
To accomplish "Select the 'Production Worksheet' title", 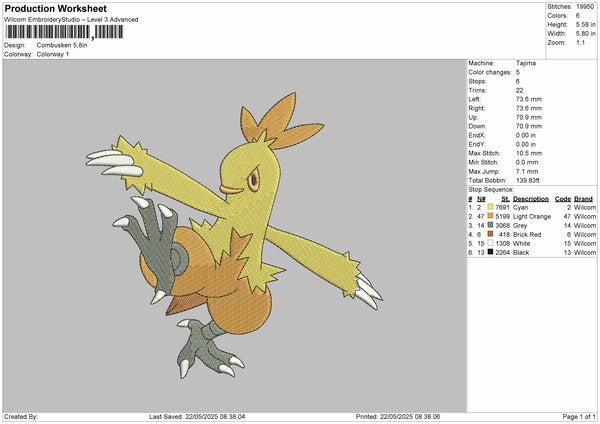I will [x=55, y=8].
